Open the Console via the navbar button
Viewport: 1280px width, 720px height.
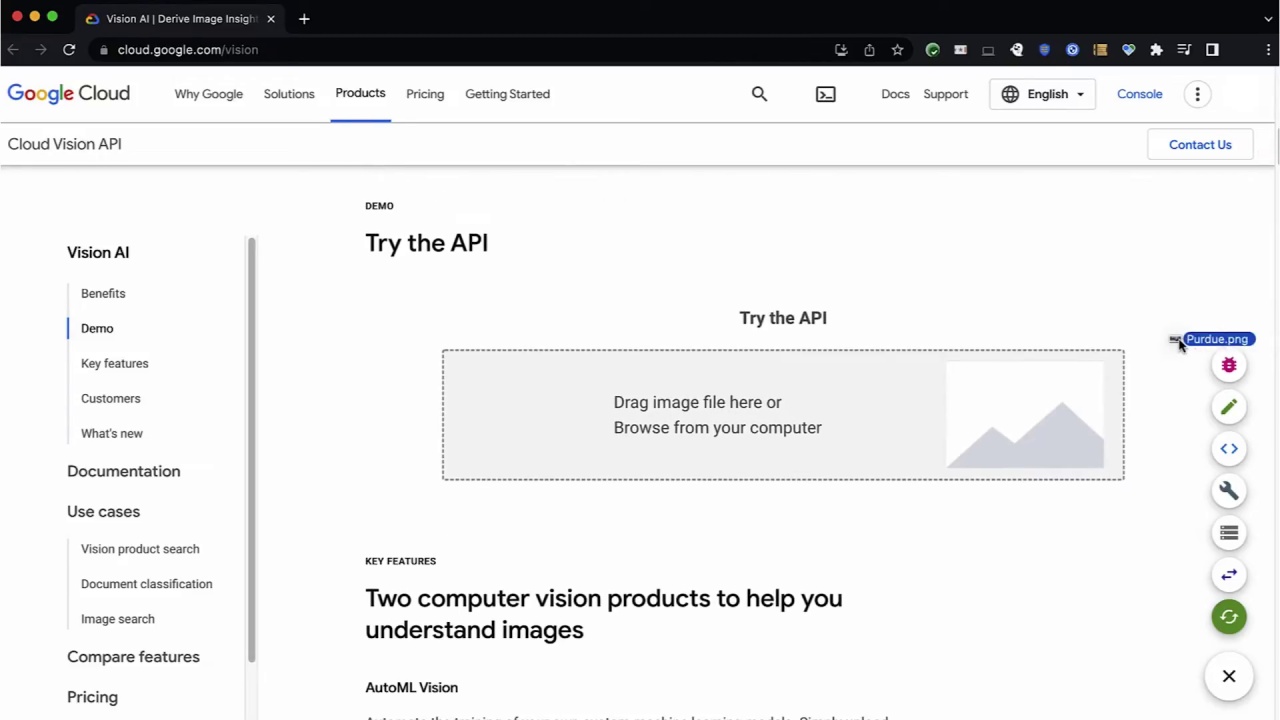[x=1139, y=93]
